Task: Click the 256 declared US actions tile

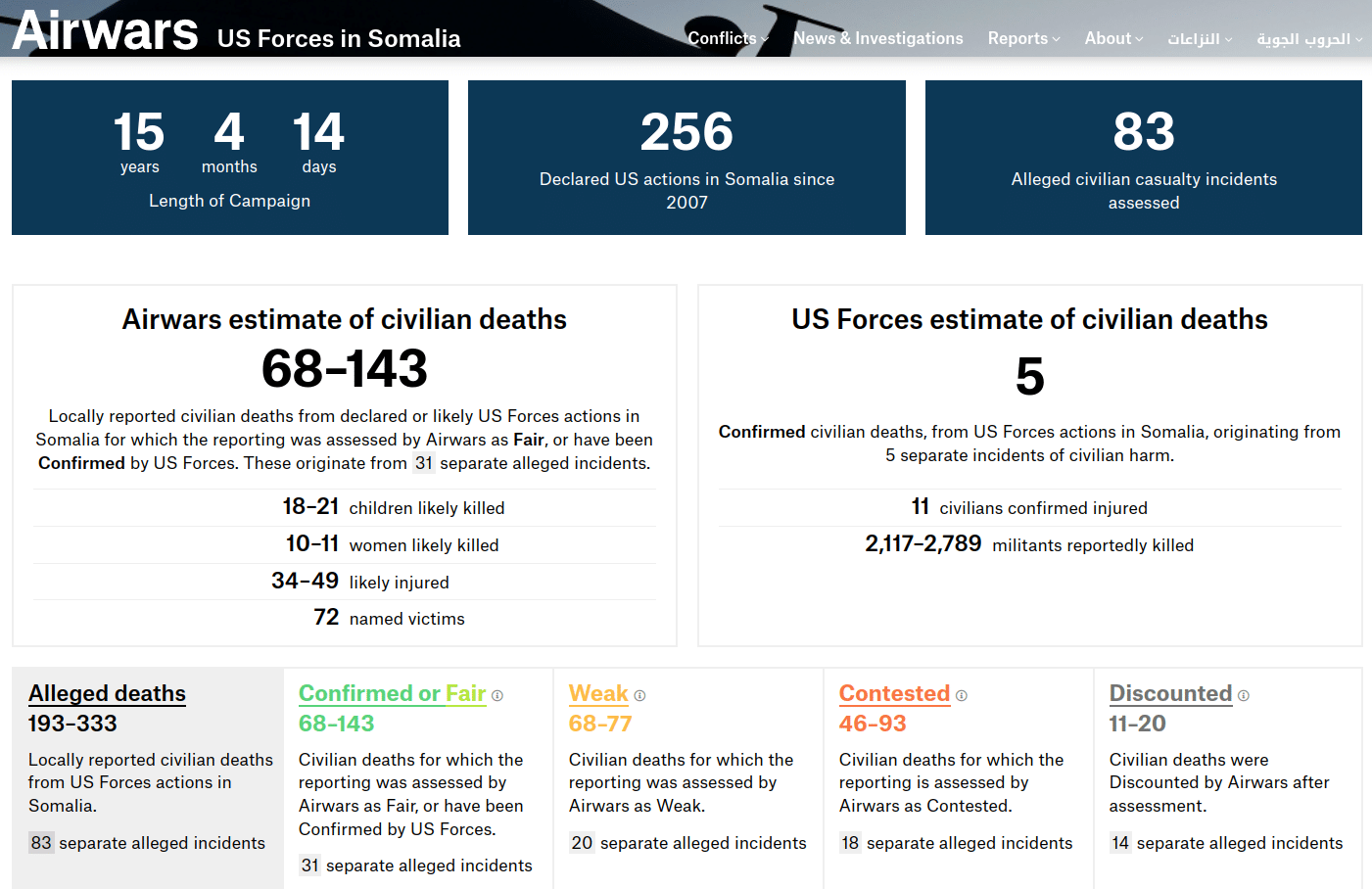Action: coord(686,158)
